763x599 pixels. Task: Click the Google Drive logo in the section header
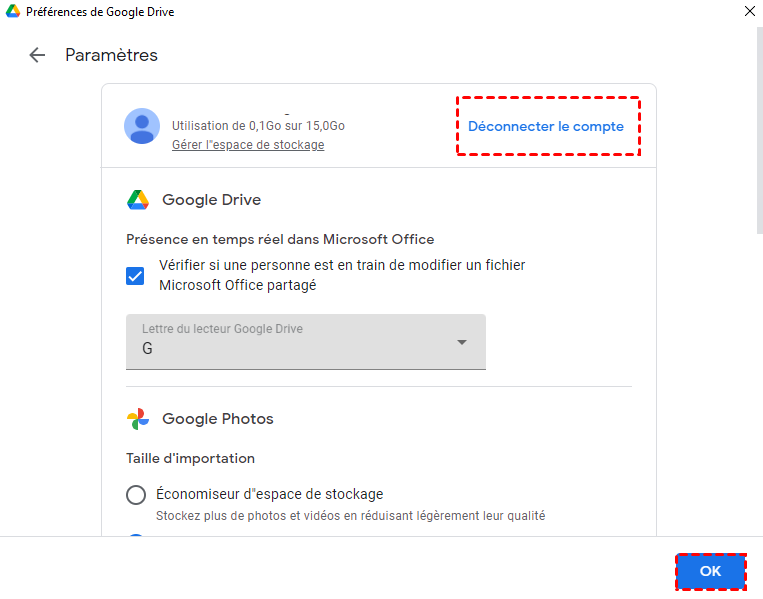[x=138, y=200]
